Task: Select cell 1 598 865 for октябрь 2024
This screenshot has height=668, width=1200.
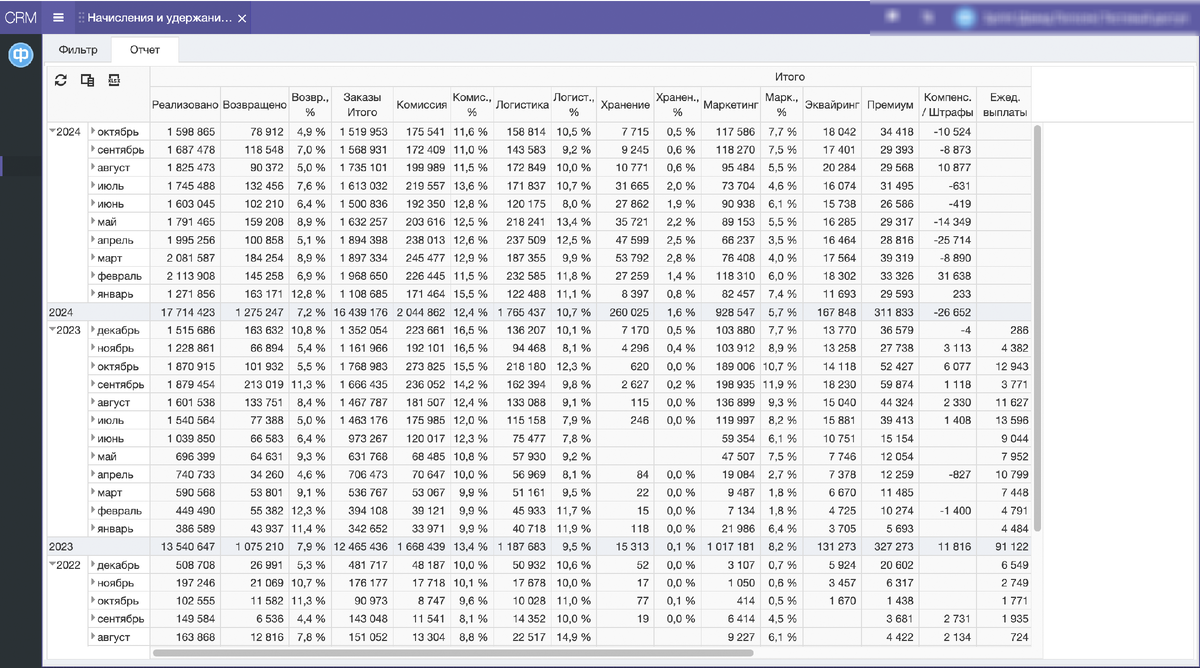Action: tap(185, 132)
